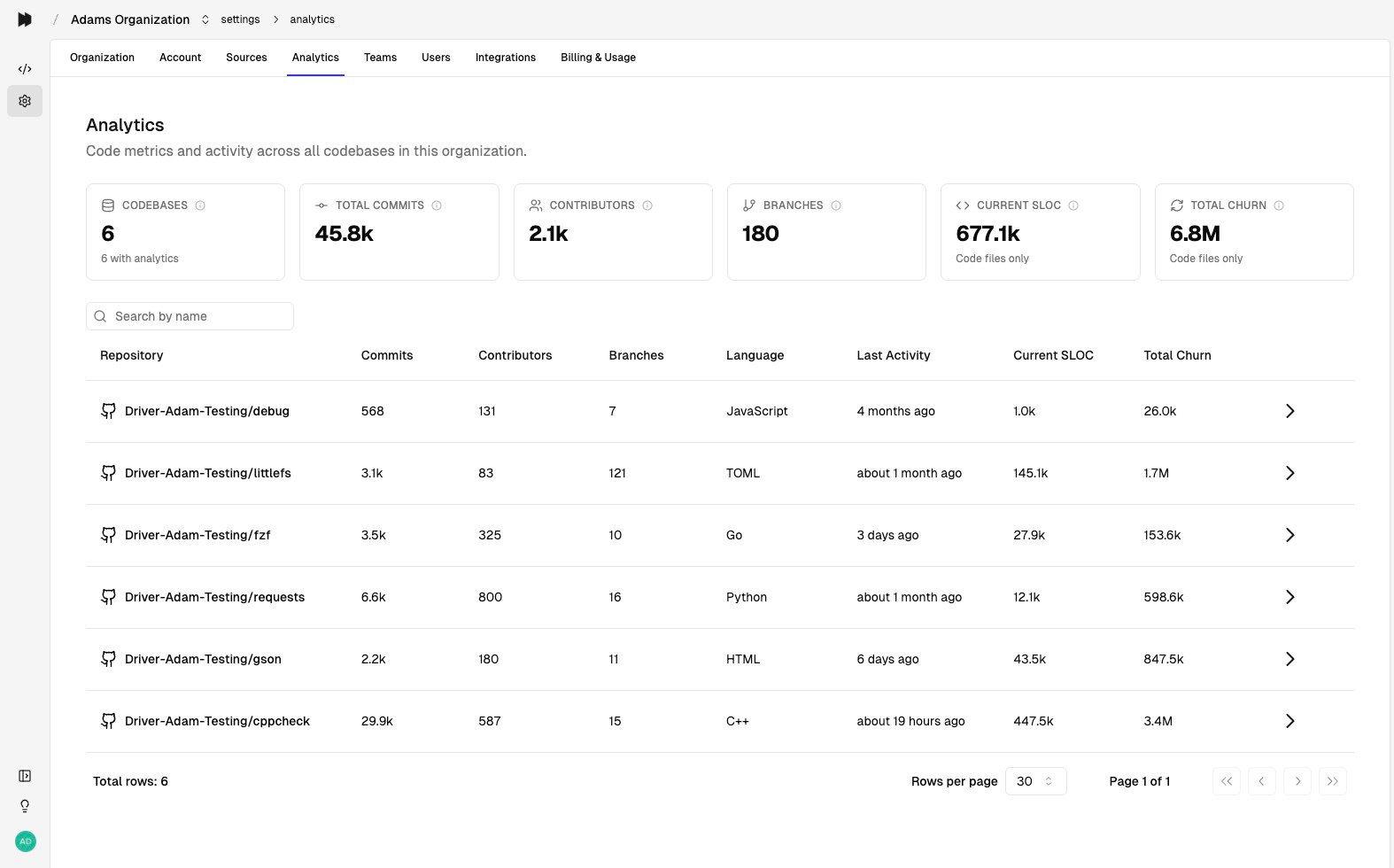Switch to the Account tab
1394x868 pixels.
pyautogui.click(x=181, y=58)
